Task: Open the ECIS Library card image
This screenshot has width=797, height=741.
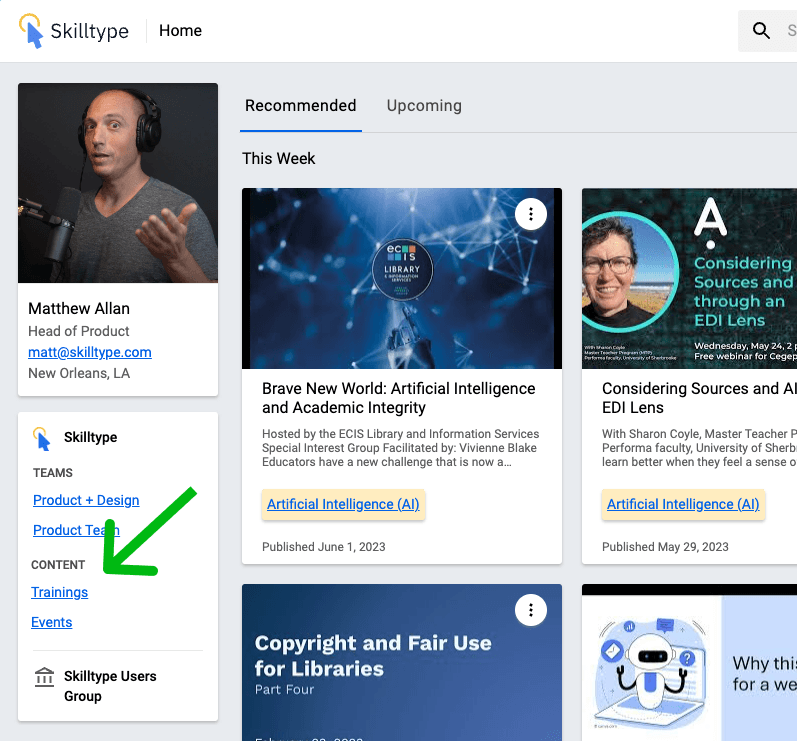Action: click(402, 279)
